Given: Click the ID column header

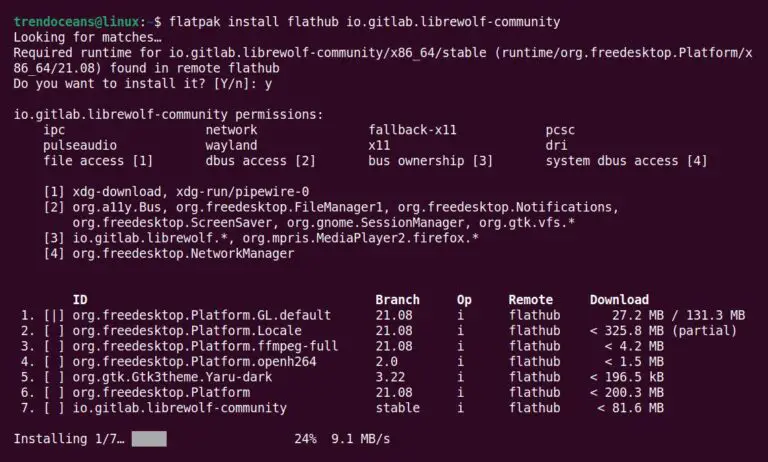Looking at the screenshot, I should 80,300.
